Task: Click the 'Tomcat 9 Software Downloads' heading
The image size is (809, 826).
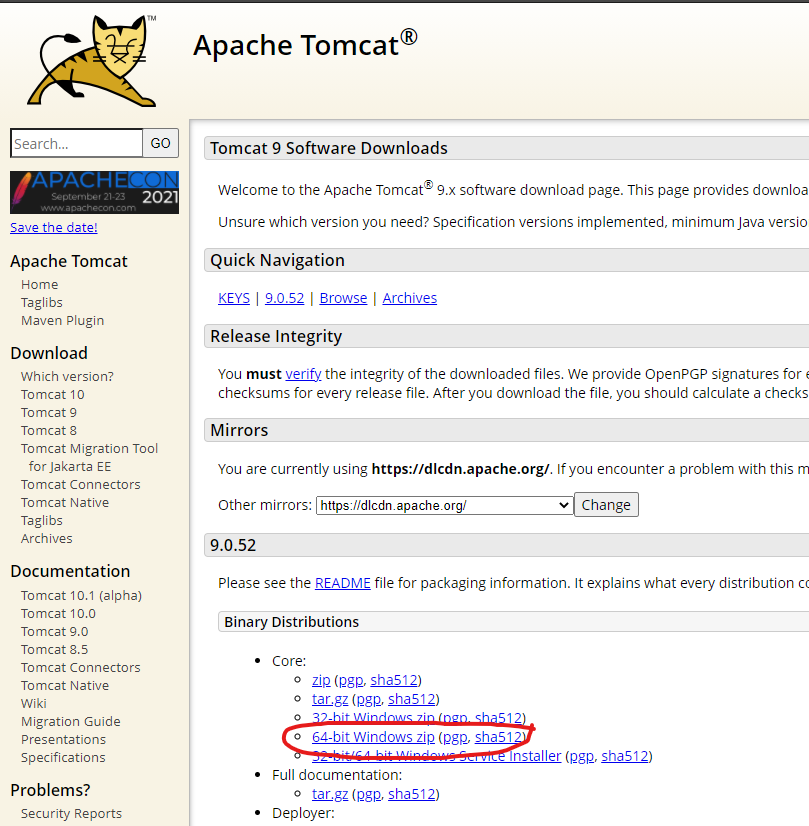Action: [x=329, y=148]
